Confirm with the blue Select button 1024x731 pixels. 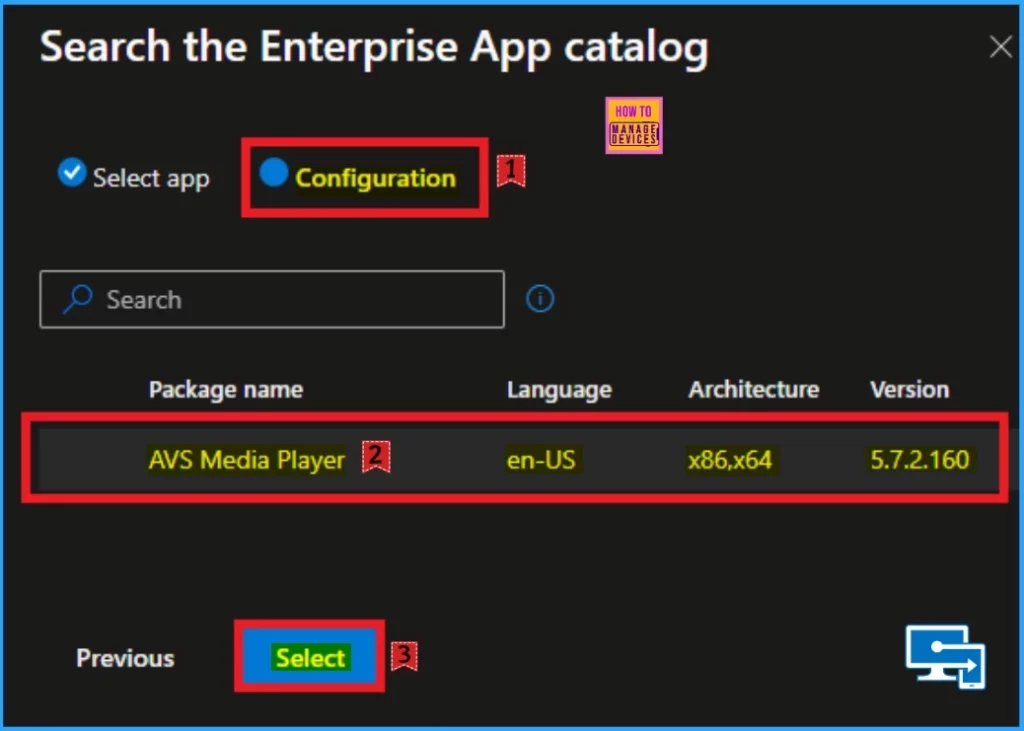310,657
